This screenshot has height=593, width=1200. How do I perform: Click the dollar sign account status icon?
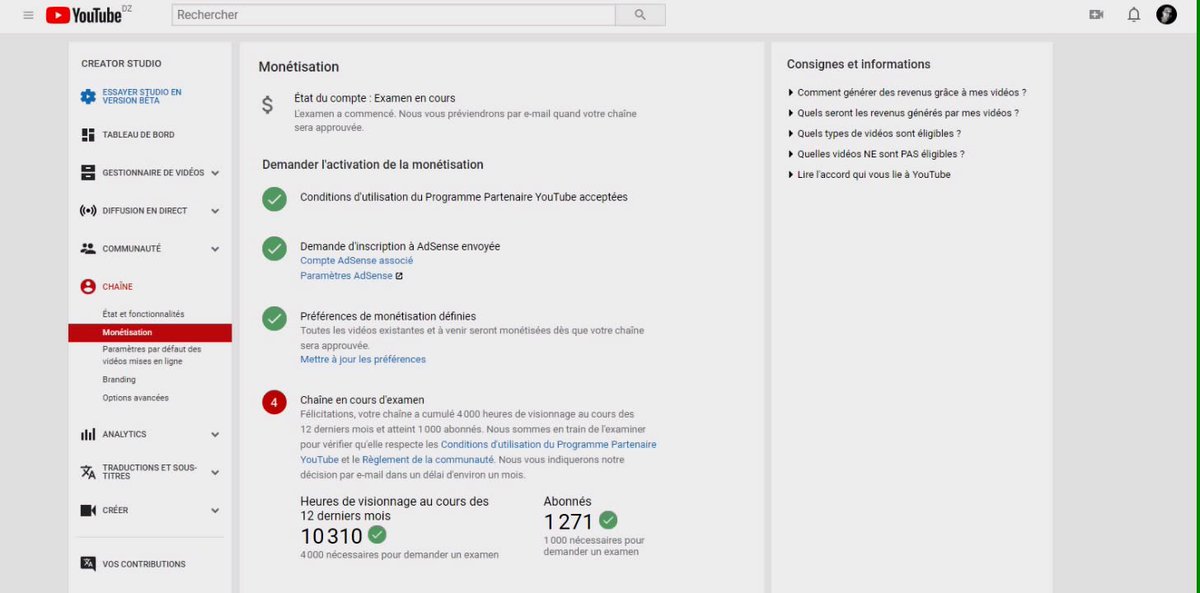[267, 104]
